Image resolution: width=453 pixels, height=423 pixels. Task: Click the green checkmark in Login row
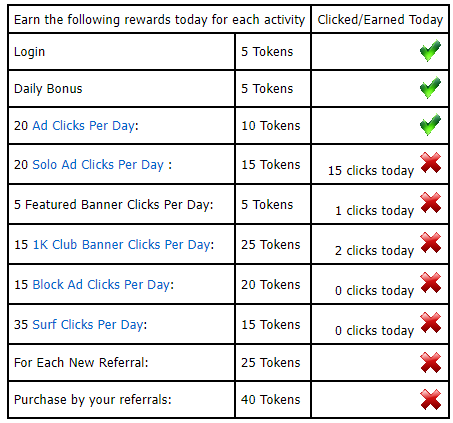coord(430,51)
